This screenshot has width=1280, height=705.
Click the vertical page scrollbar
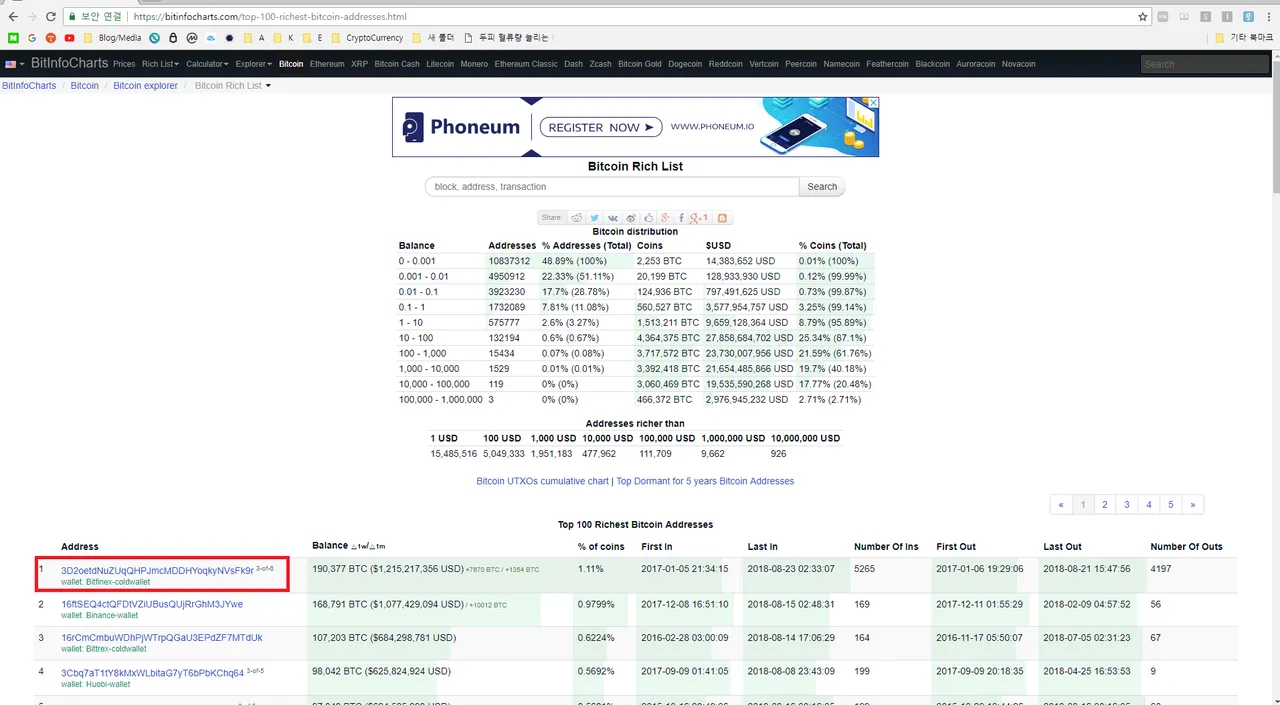(x=1274, y=126)
